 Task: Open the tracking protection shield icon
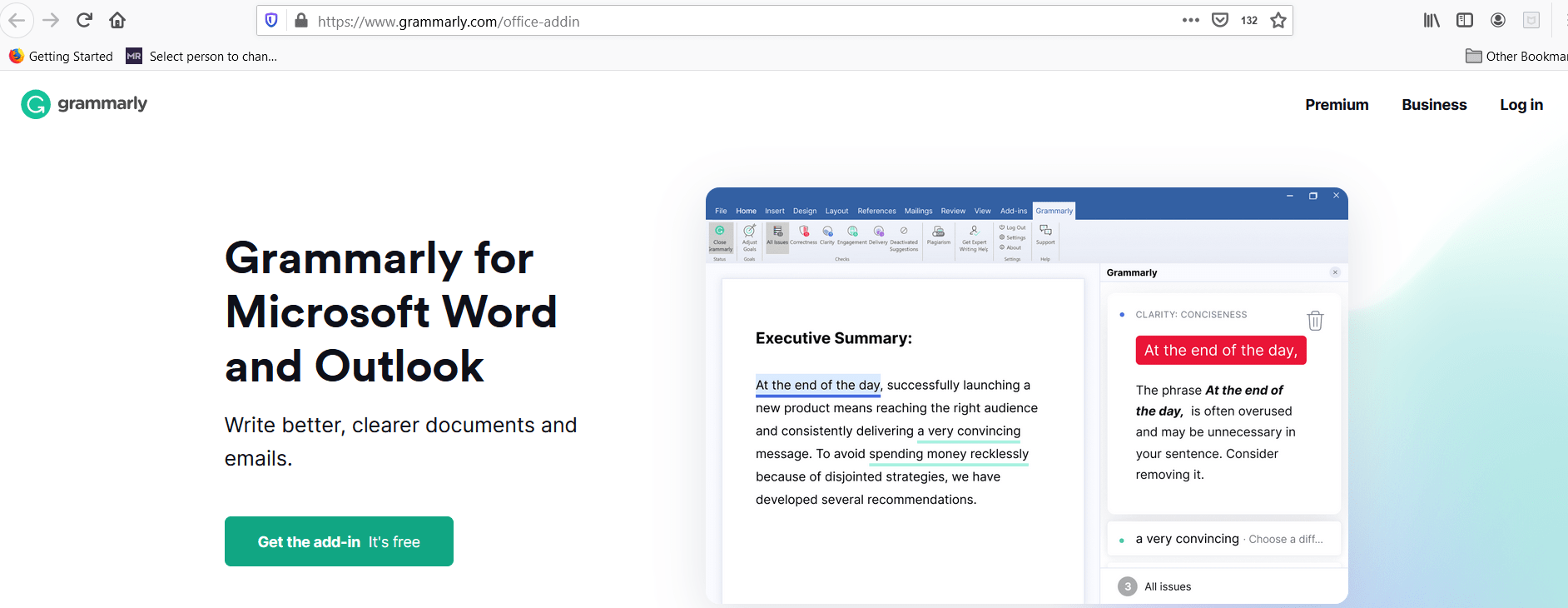271,20
